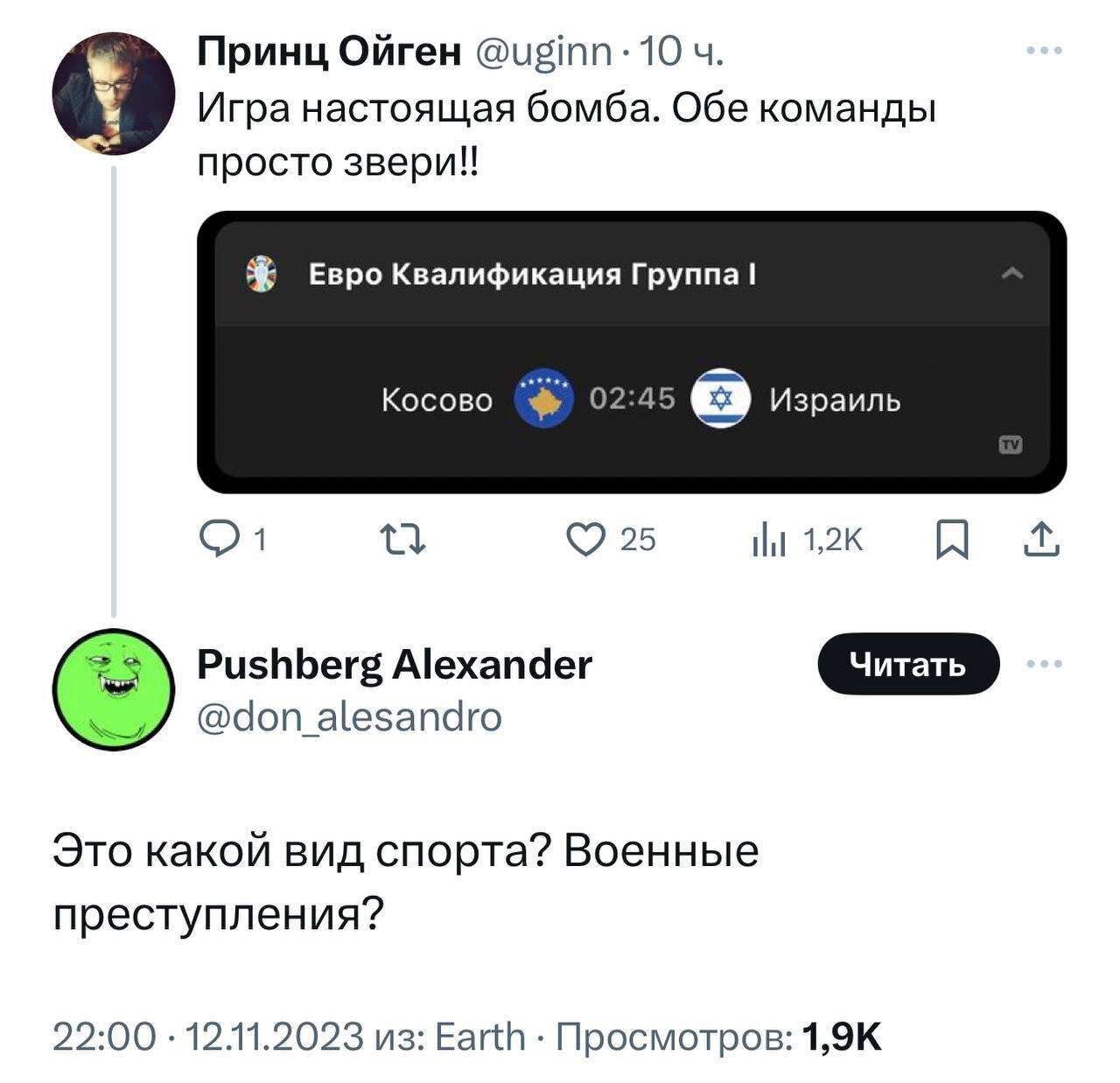1120x1083 pixels.
Task: Open the @don_alesandro profile handle
Action: [350, 716]
